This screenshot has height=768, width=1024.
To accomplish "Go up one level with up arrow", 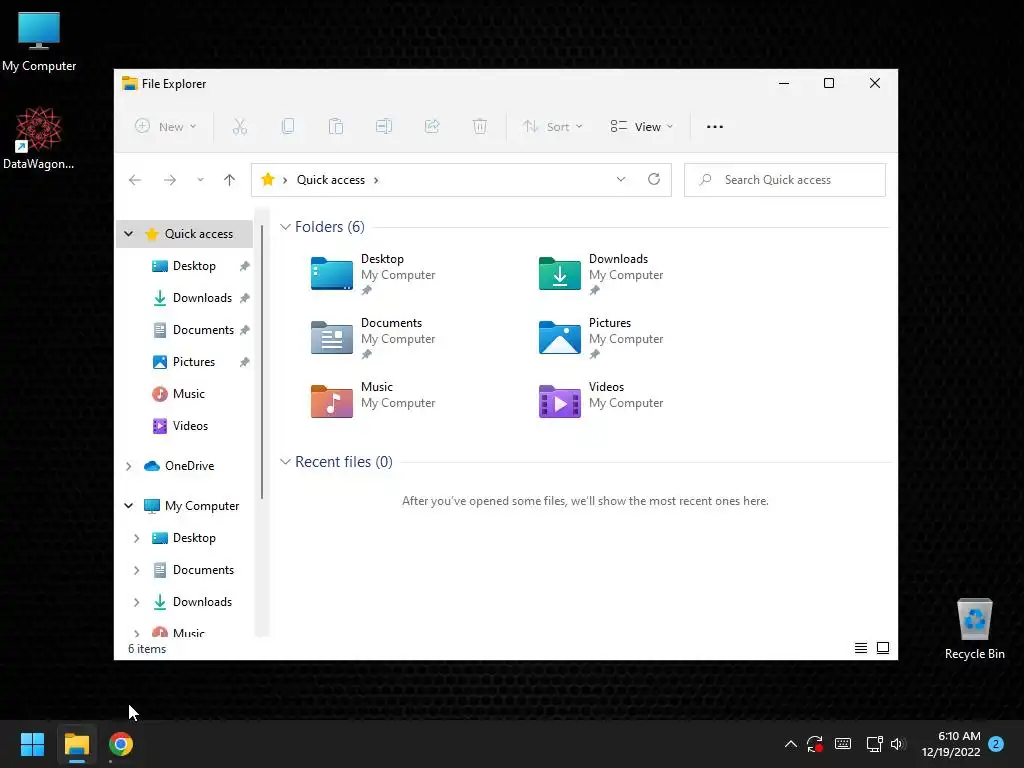I will [x=229, y=180].
